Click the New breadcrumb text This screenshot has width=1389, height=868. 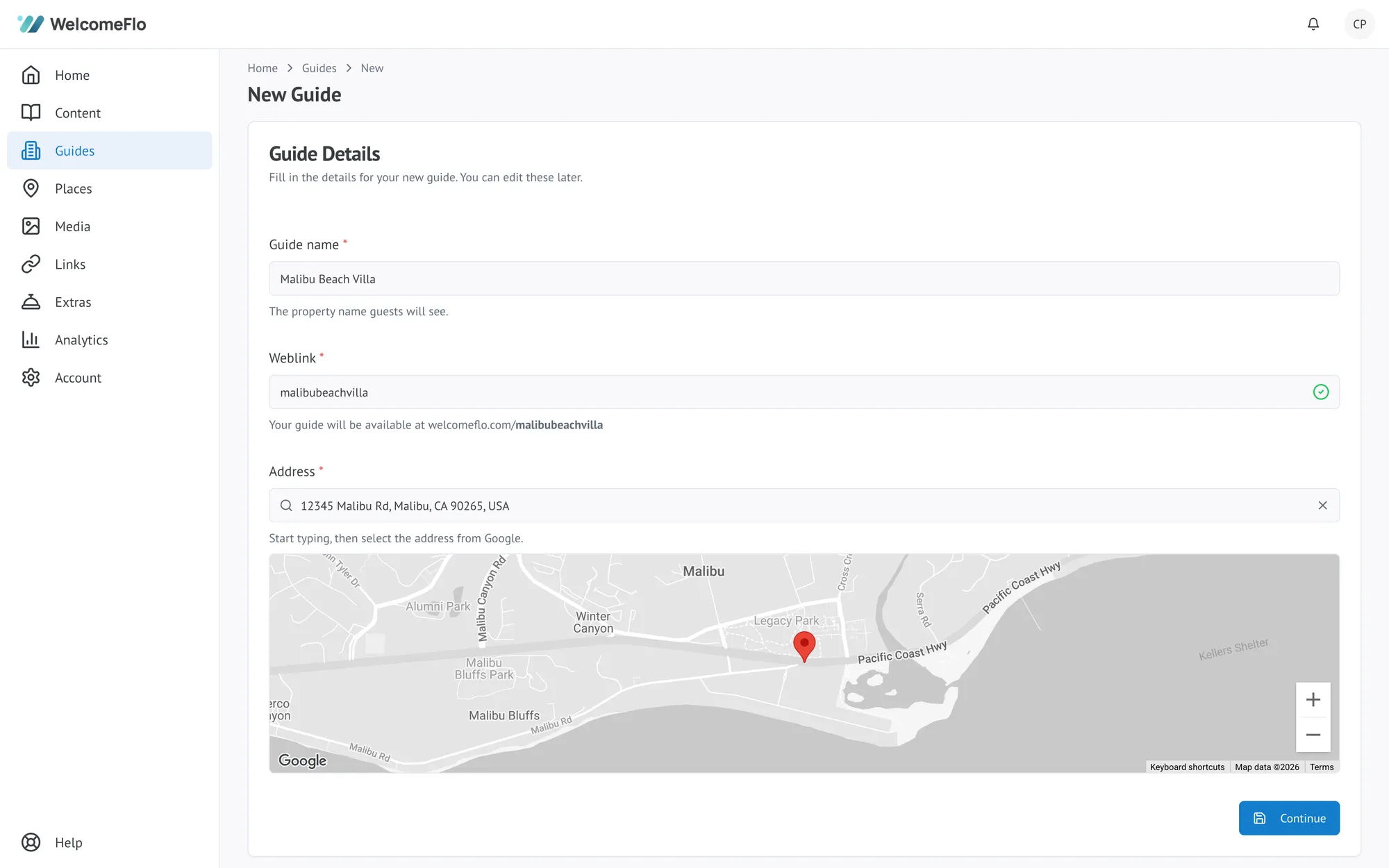[372, 68]
